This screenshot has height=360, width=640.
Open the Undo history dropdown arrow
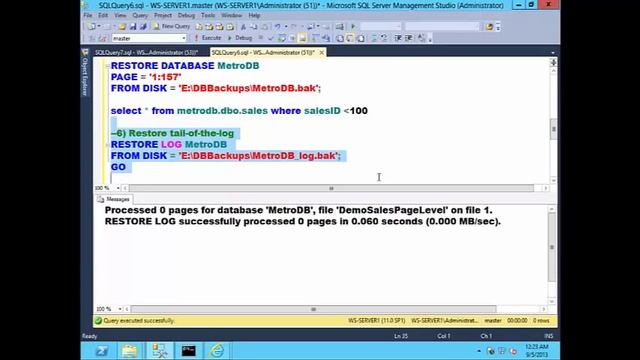click(x=286, y=27)
